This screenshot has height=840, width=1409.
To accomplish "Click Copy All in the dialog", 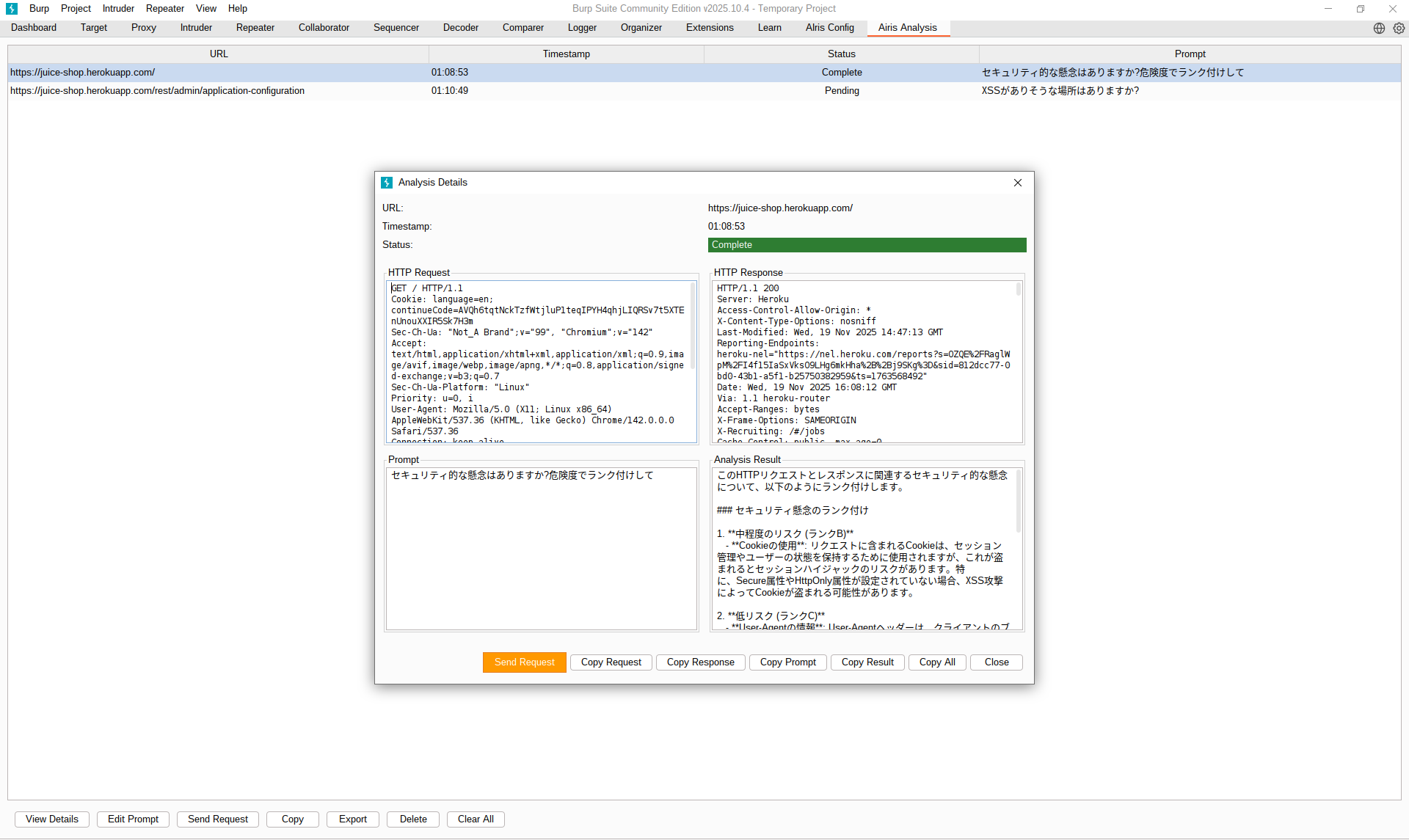I will click(936, 662).
